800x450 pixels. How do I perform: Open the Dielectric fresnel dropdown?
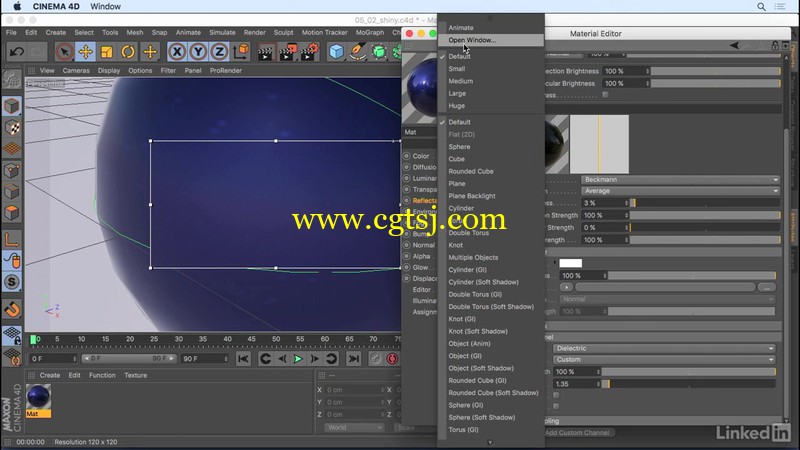(664, 348)
